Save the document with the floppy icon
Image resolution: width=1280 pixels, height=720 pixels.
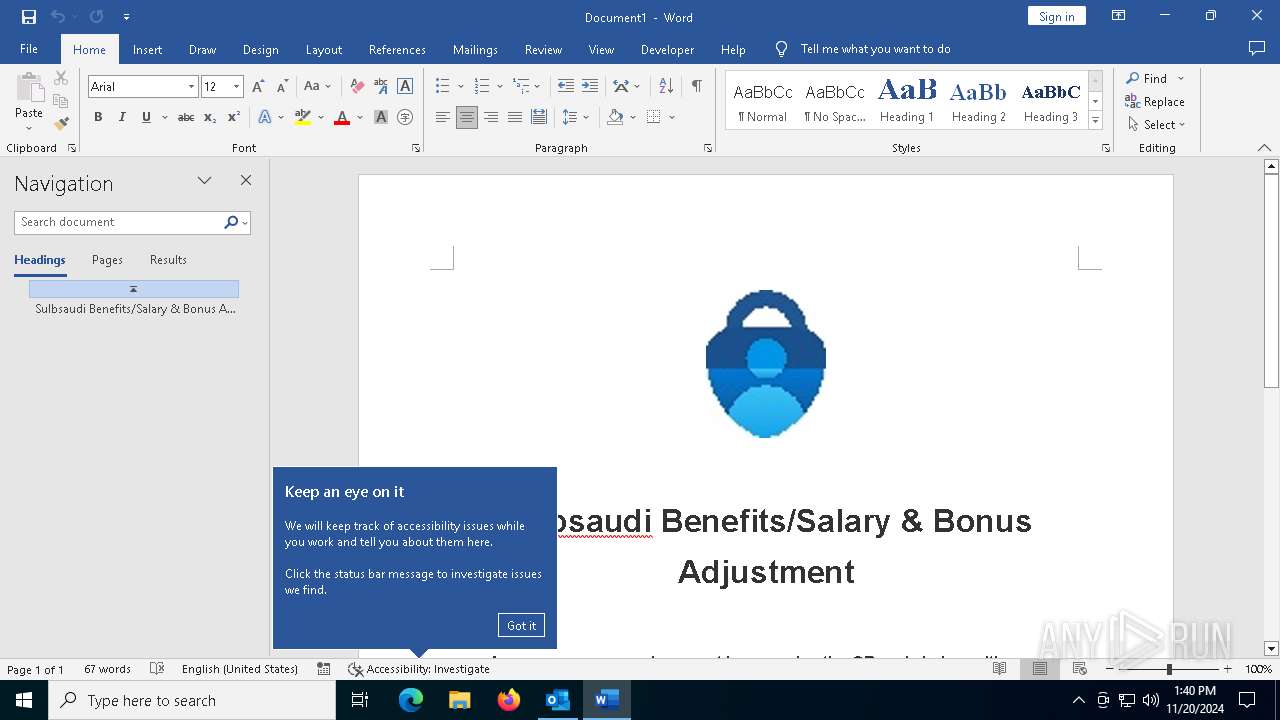[28, 17]
